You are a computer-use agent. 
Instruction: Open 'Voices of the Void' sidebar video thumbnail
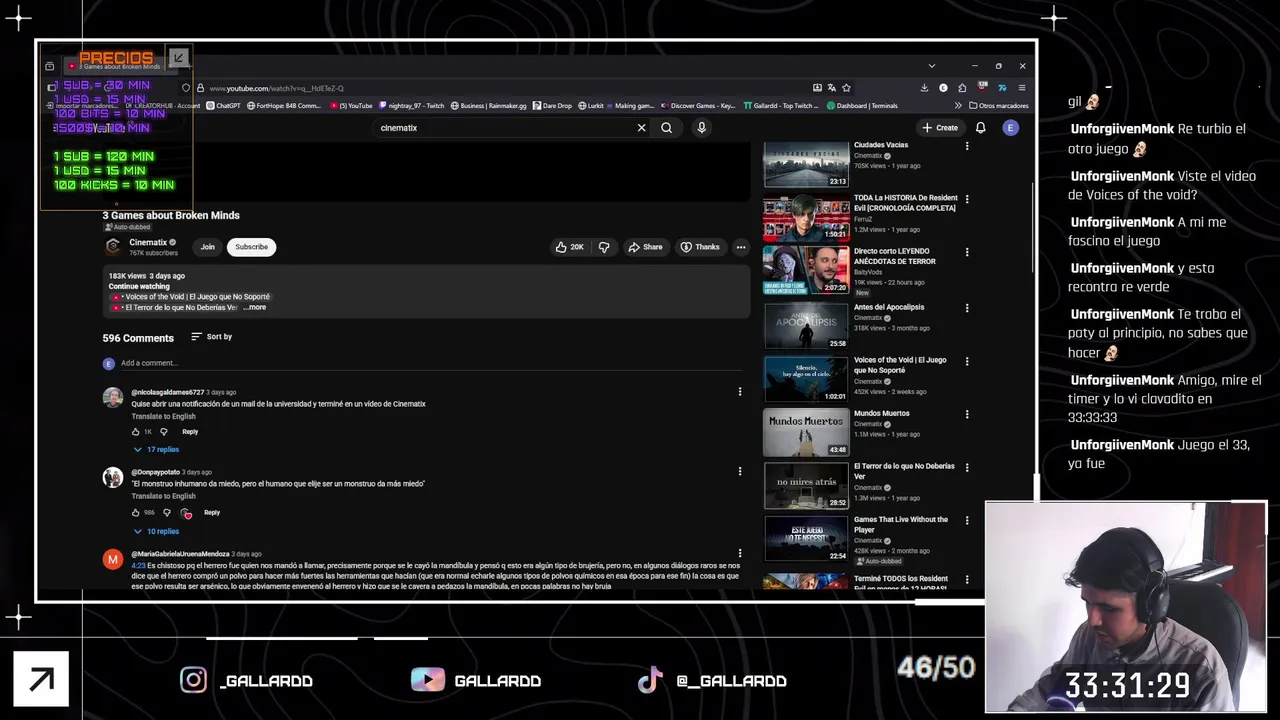[x=806, y=378]
